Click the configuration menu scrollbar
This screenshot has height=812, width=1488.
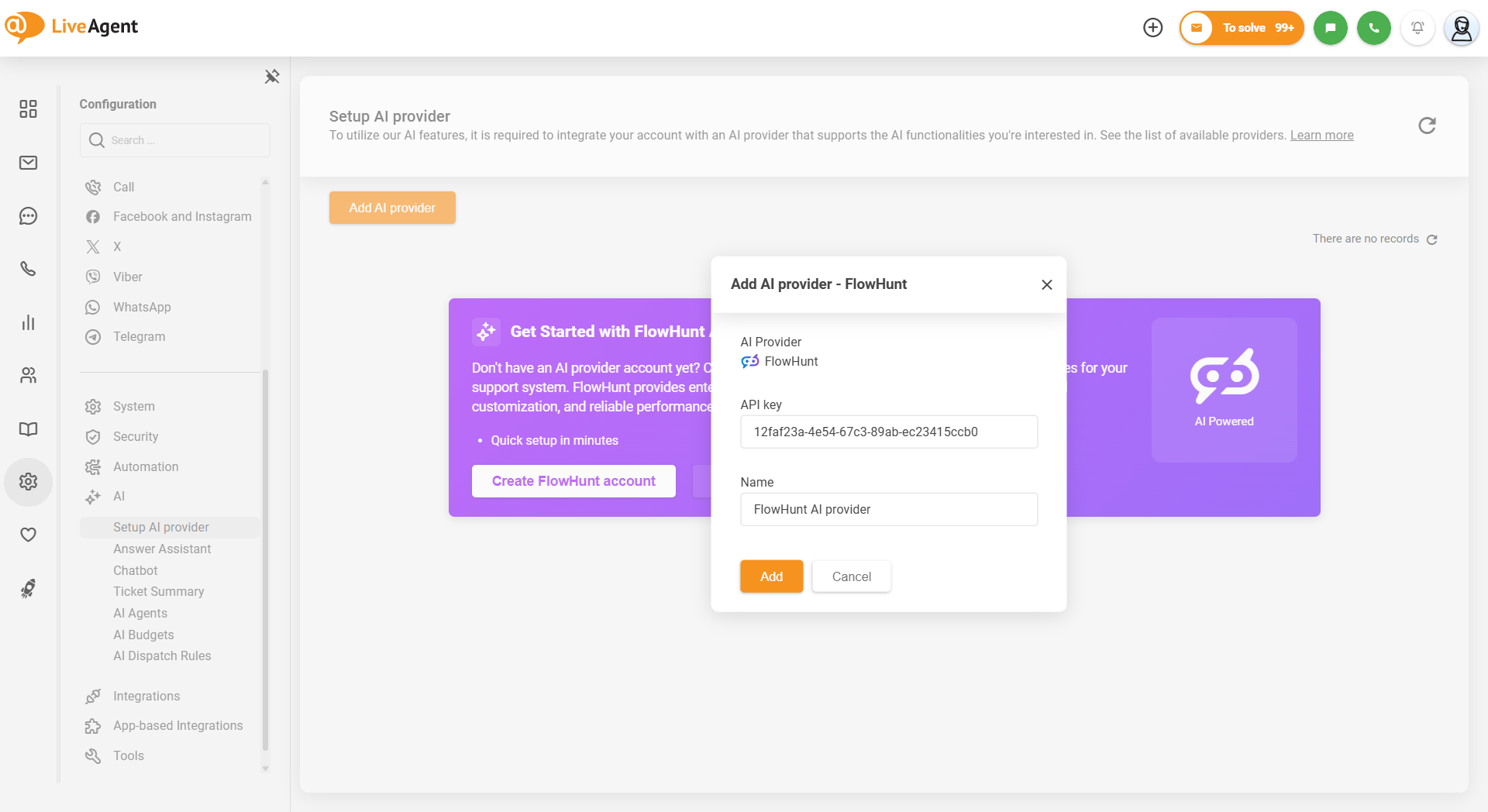[x=265, y=559]
